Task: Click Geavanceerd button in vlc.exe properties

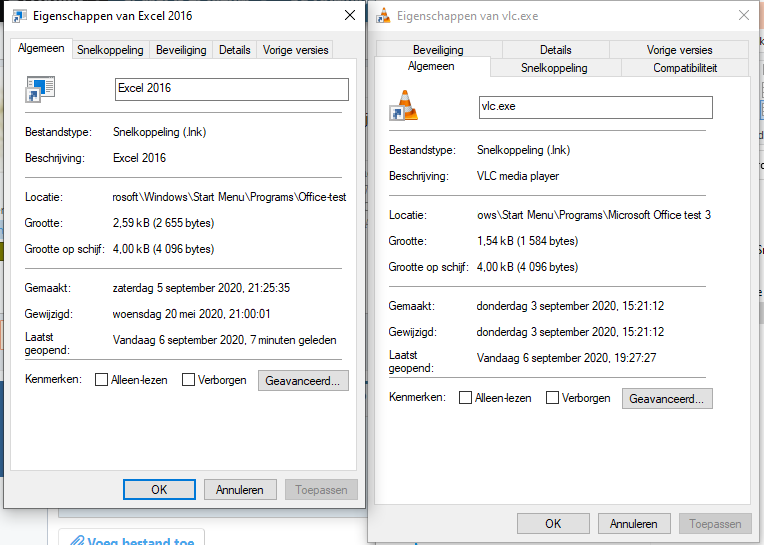Action: 667,398
